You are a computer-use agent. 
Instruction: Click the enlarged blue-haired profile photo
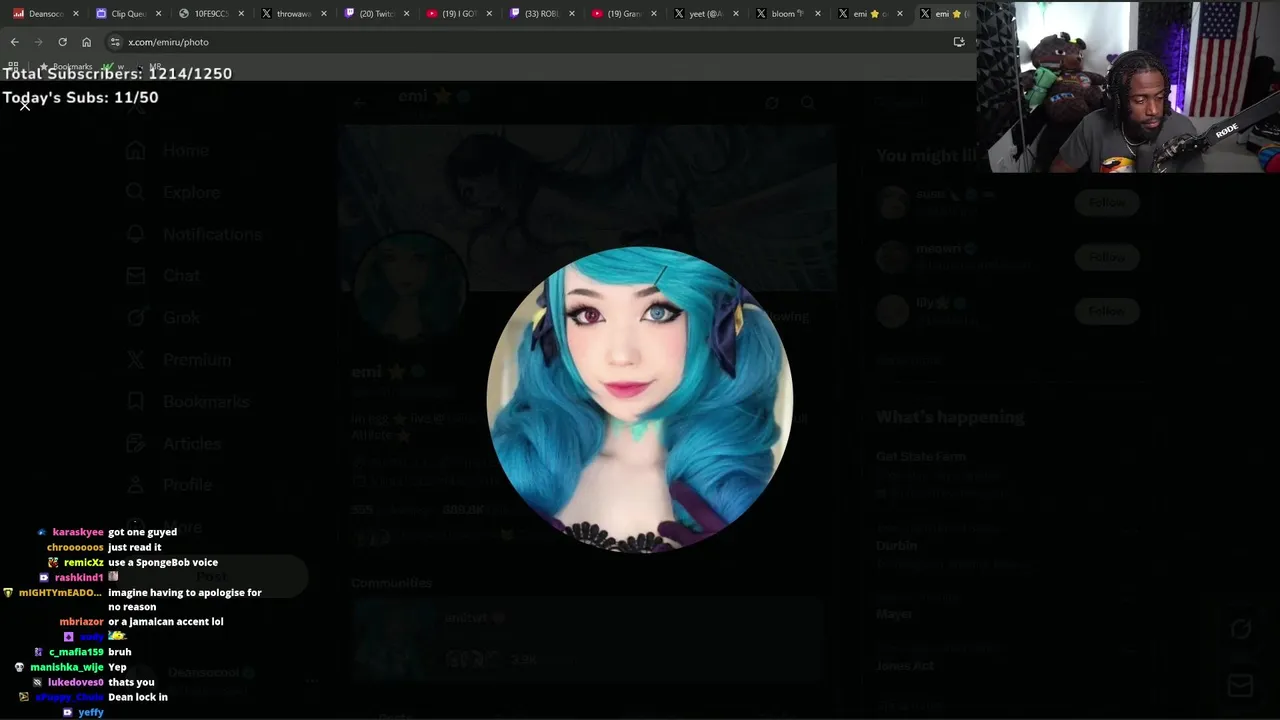point(640,399)
